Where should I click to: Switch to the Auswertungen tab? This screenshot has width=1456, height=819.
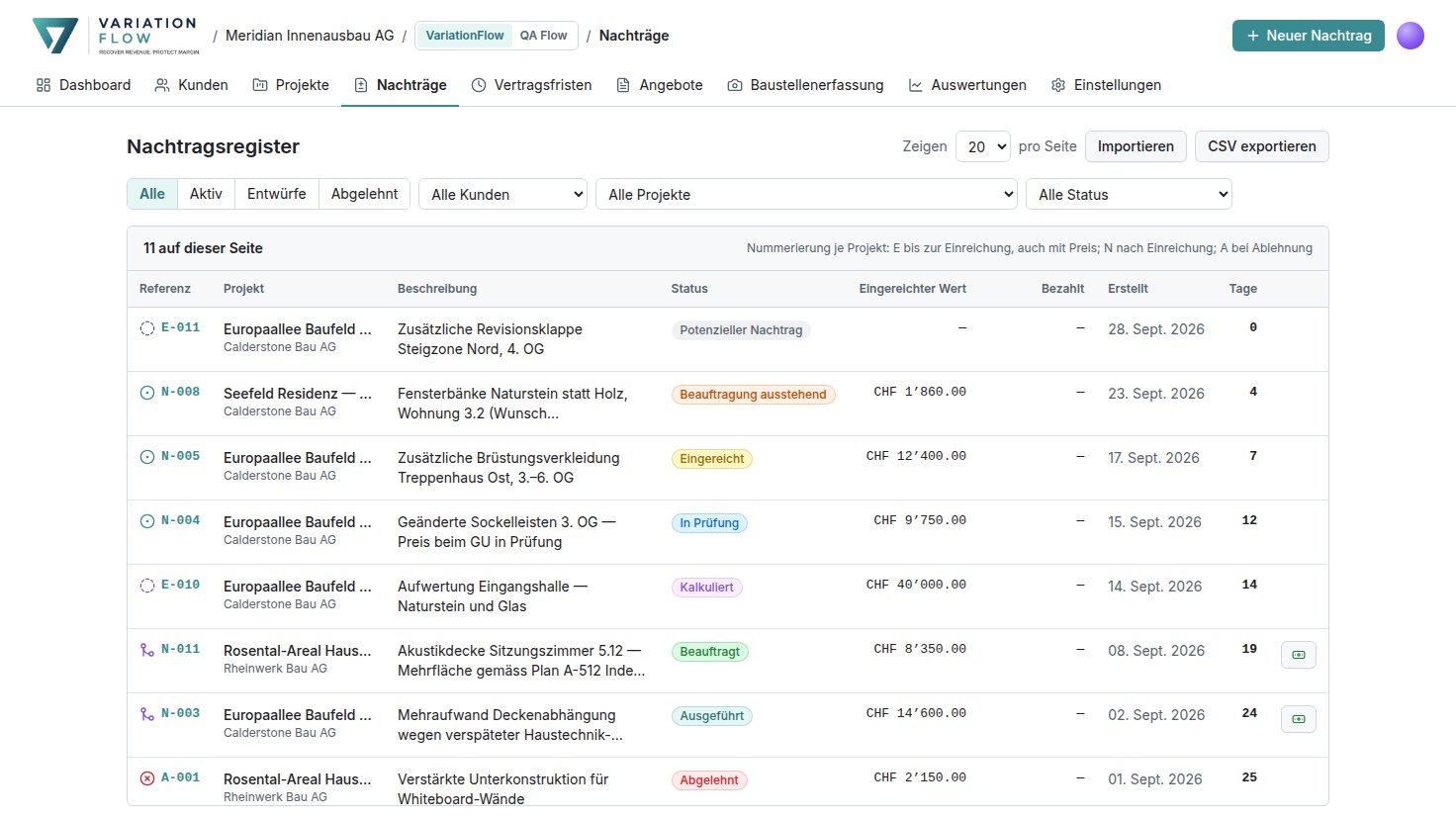(x=967, y=85)
